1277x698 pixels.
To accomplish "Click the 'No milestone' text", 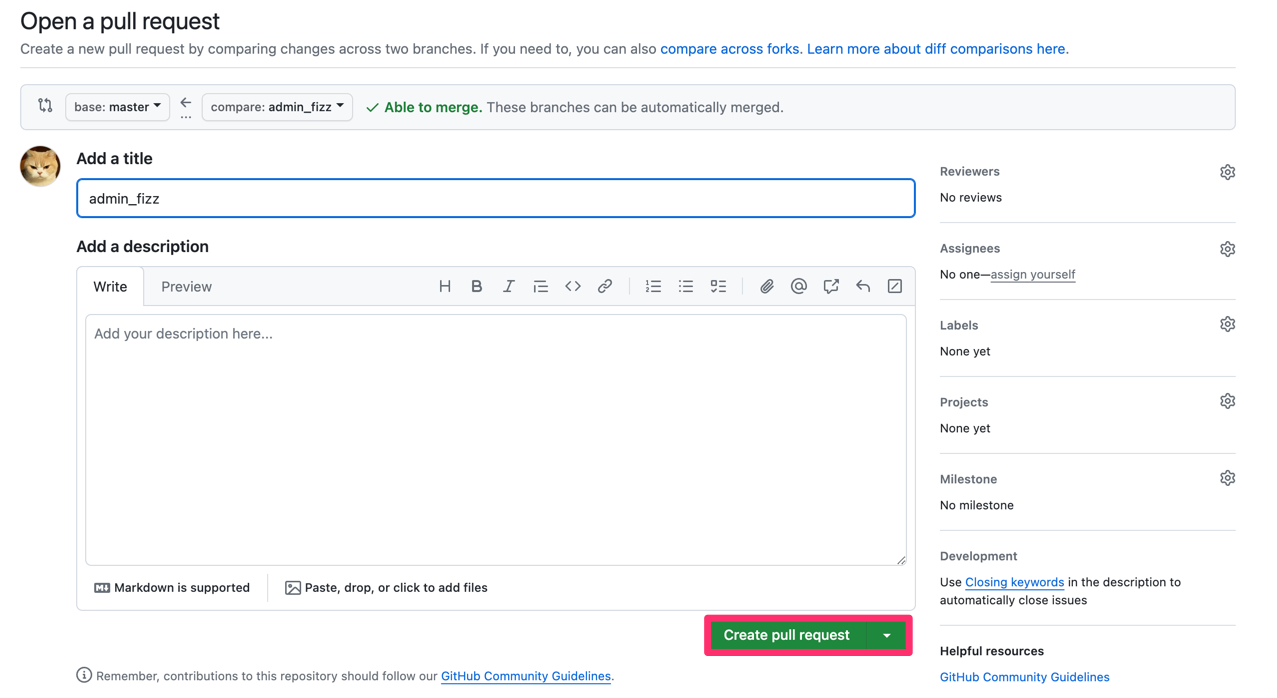I will point(977,505).
